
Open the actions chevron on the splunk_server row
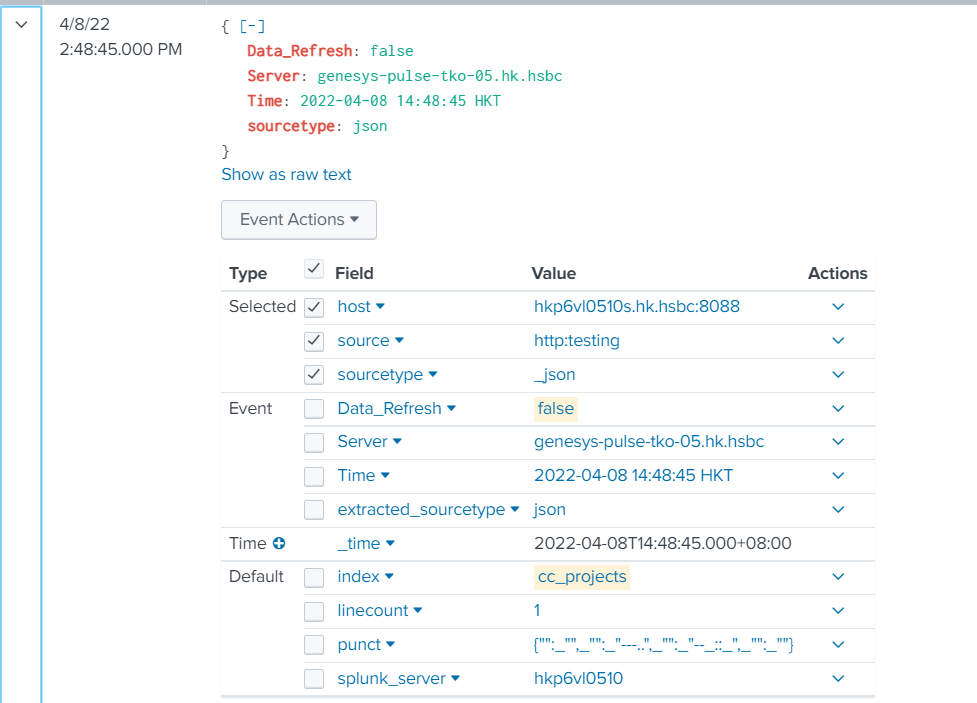[838, 678]
